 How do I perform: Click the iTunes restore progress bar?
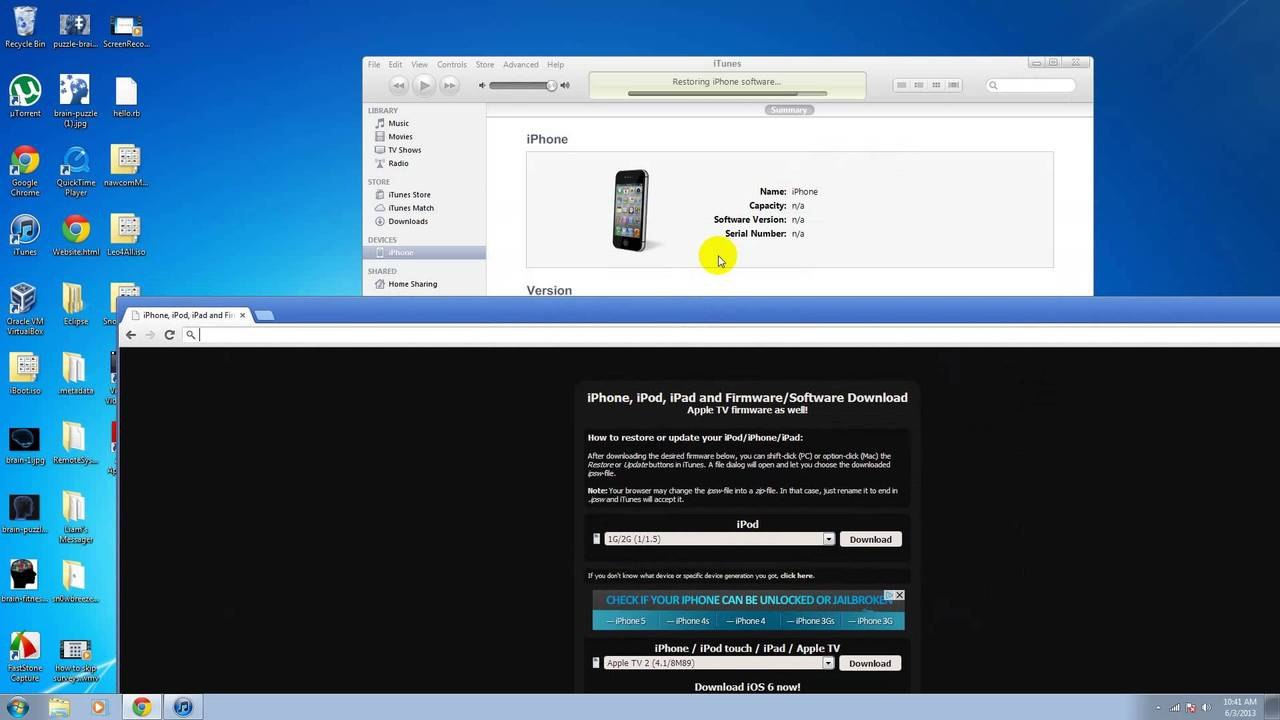tap(727, 93)
